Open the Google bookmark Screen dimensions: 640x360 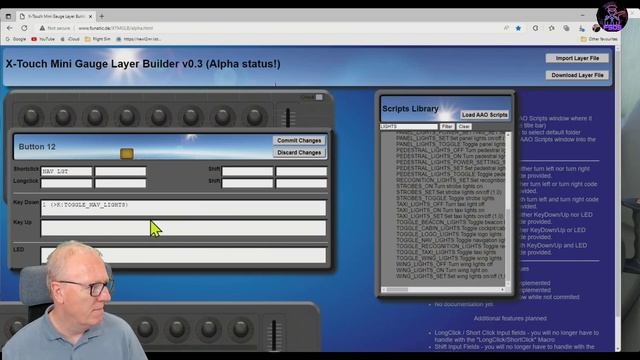(16, 39)
